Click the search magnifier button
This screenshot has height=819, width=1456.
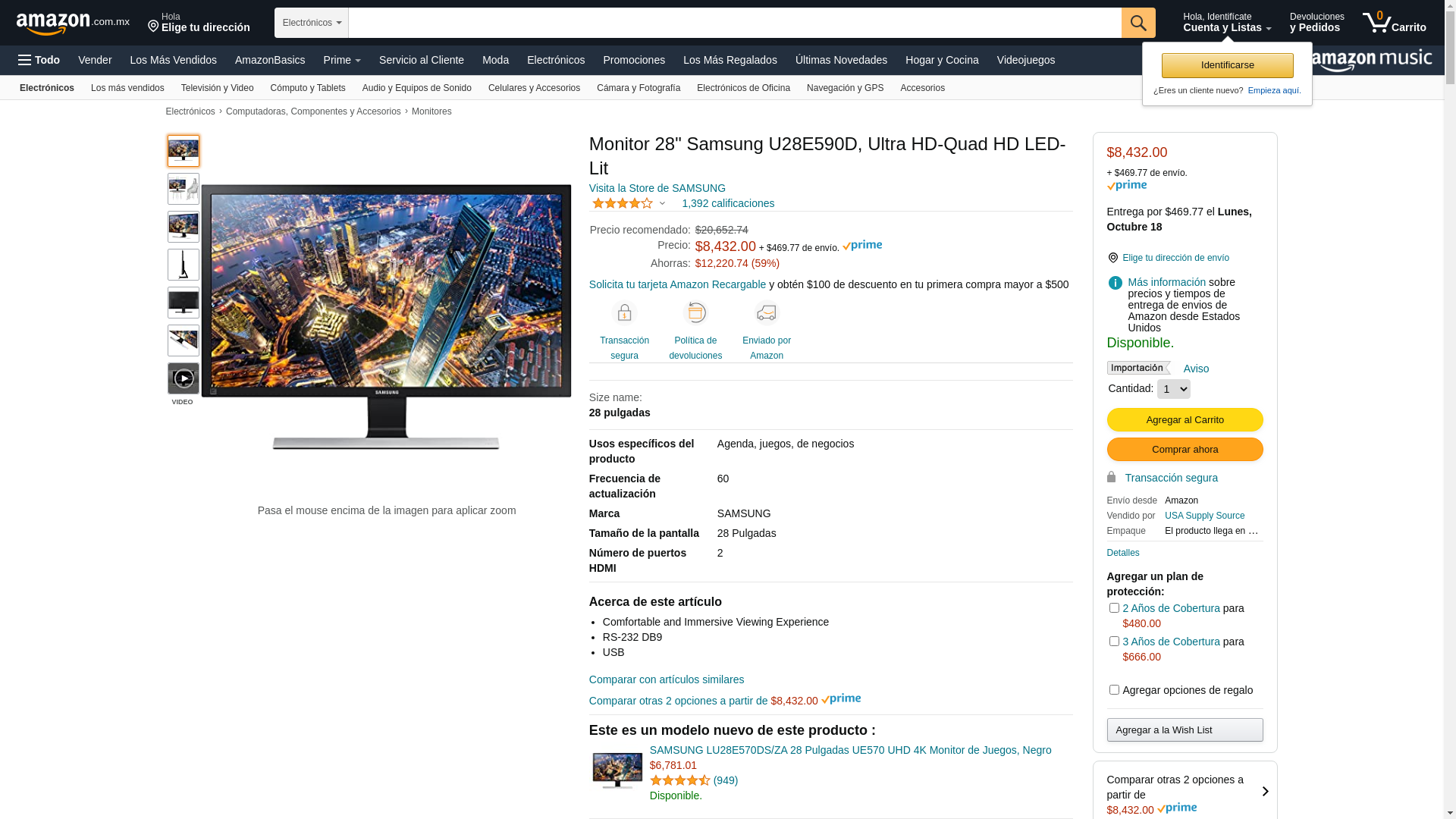(1137, 23)
